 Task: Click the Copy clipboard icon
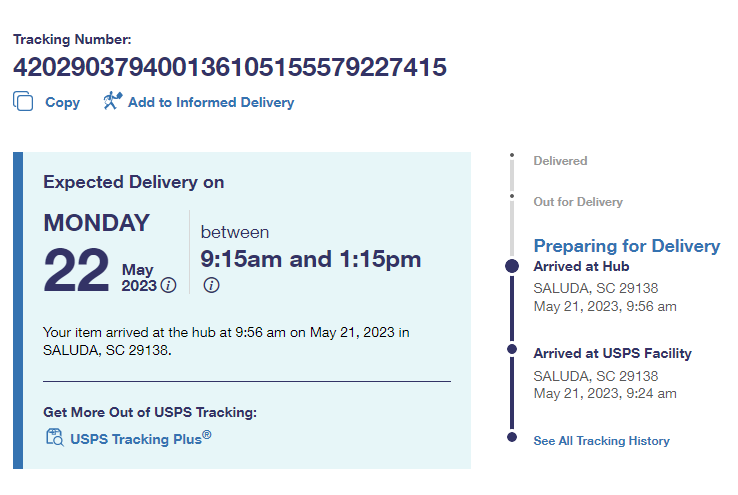click(x=23, y=101)
